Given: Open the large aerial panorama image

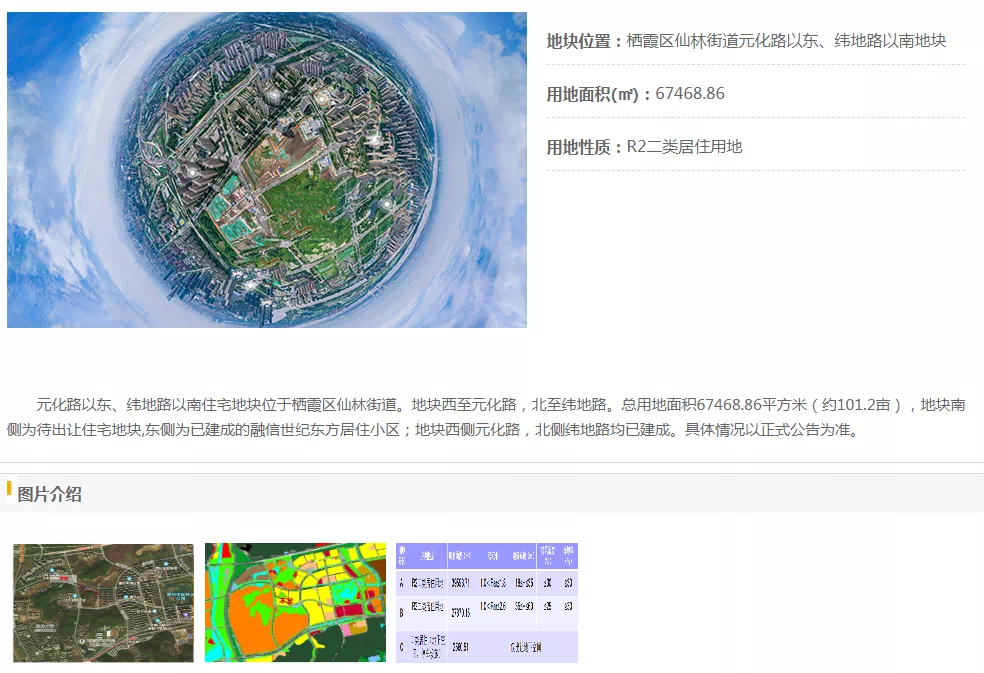Looking at the screenshot, I should tap(267, 170).
